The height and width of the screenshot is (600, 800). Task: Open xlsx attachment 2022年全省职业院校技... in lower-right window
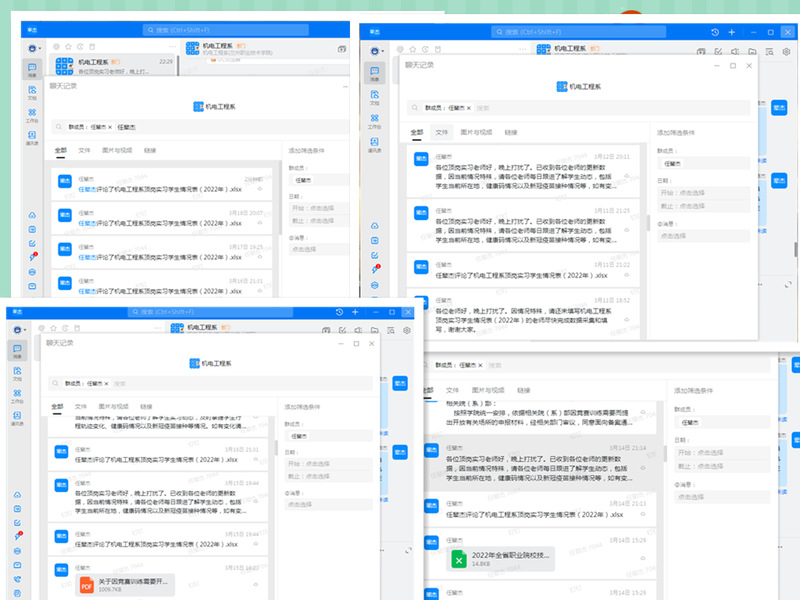pyautogui.click(x=501, y=559)
